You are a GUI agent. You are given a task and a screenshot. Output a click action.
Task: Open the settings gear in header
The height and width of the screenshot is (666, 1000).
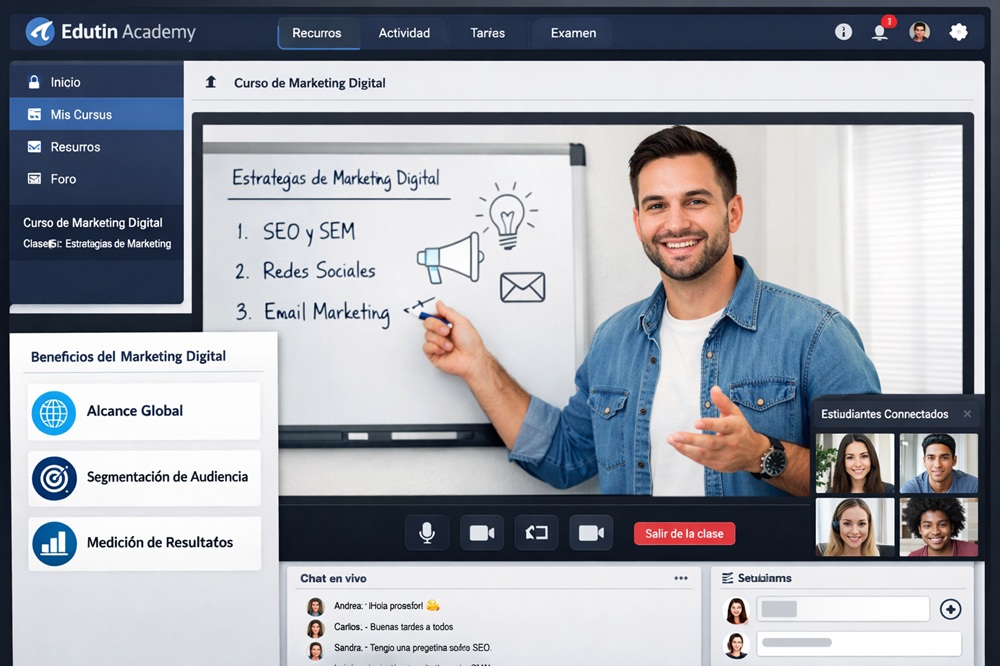click(x=958, y=32)
